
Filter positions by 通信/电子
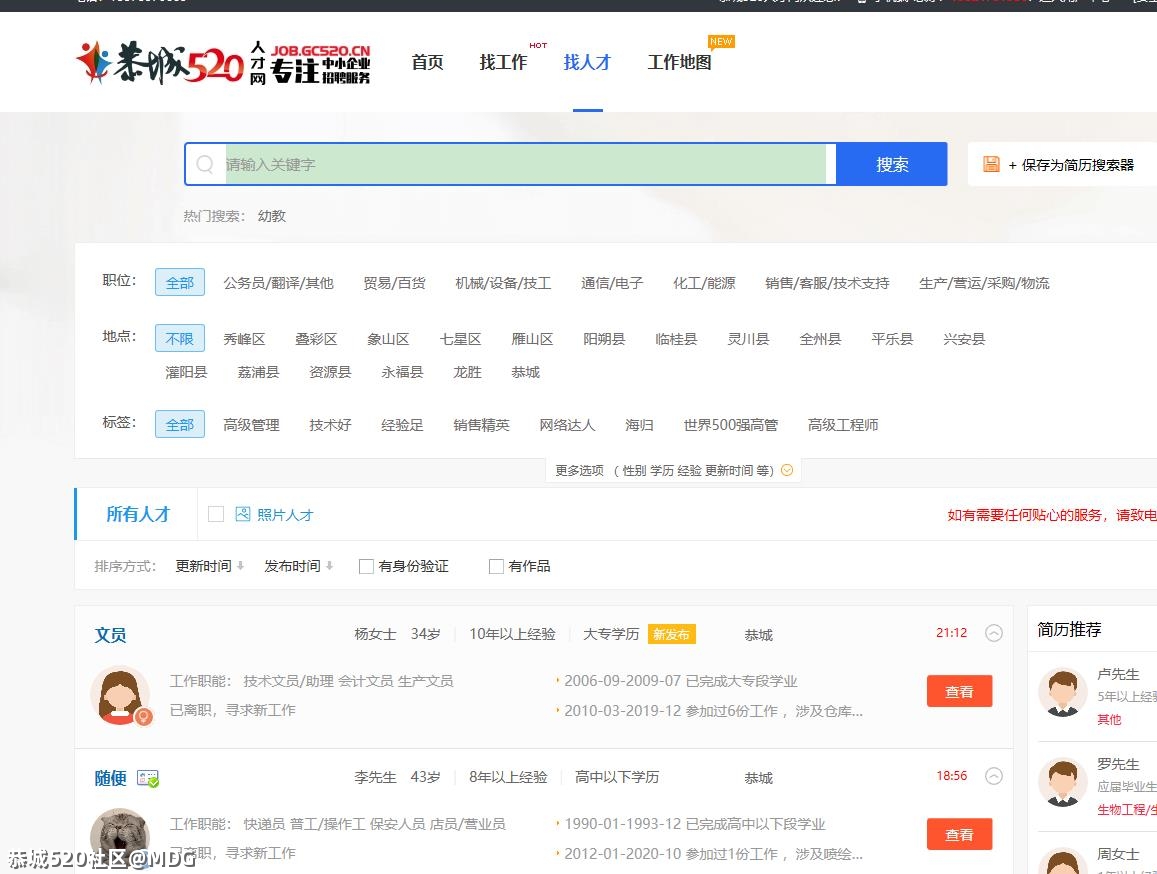[612, 283]
